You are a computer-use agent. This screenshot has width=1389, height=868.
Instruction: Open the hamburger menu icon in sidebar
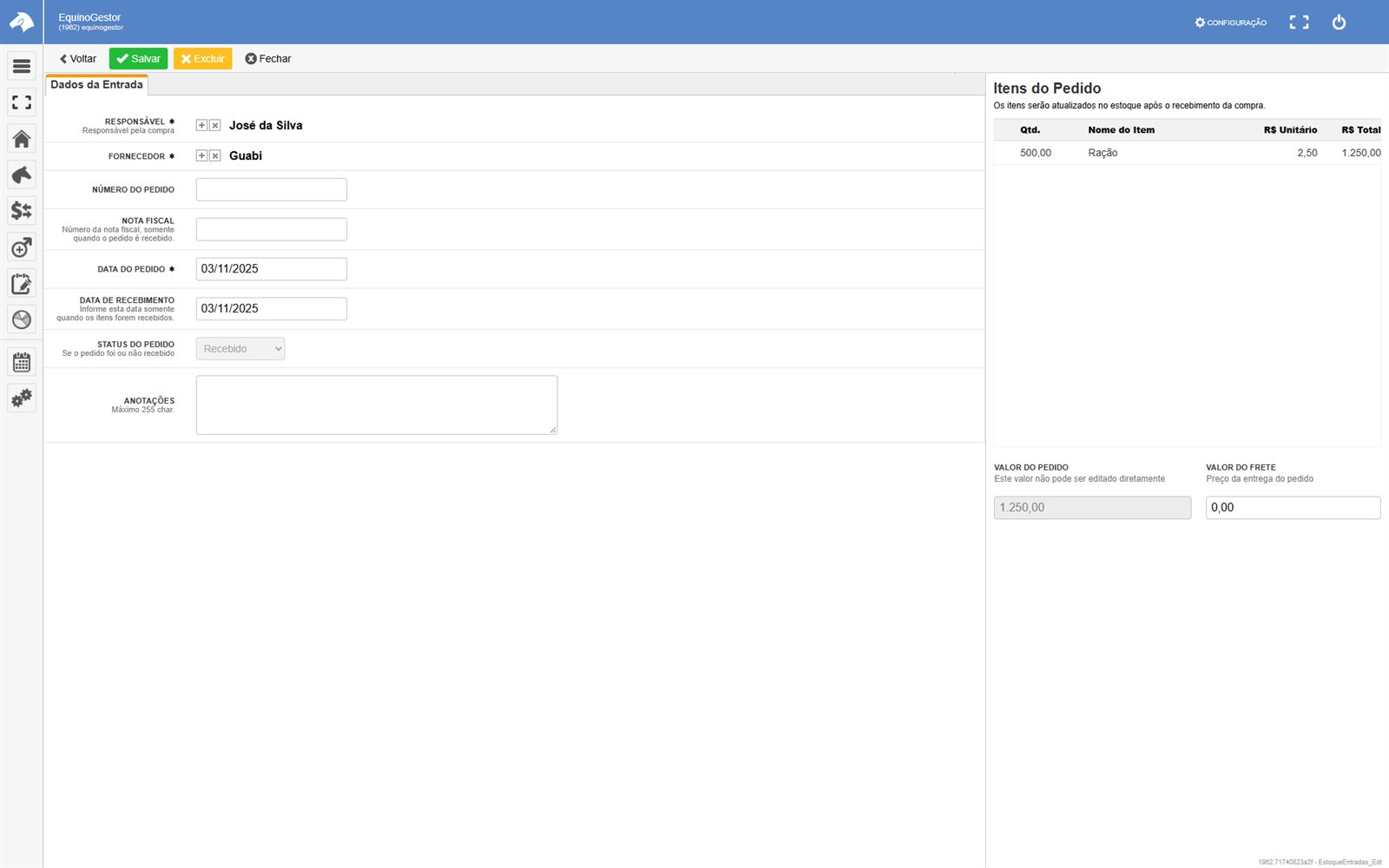(22, 66)
